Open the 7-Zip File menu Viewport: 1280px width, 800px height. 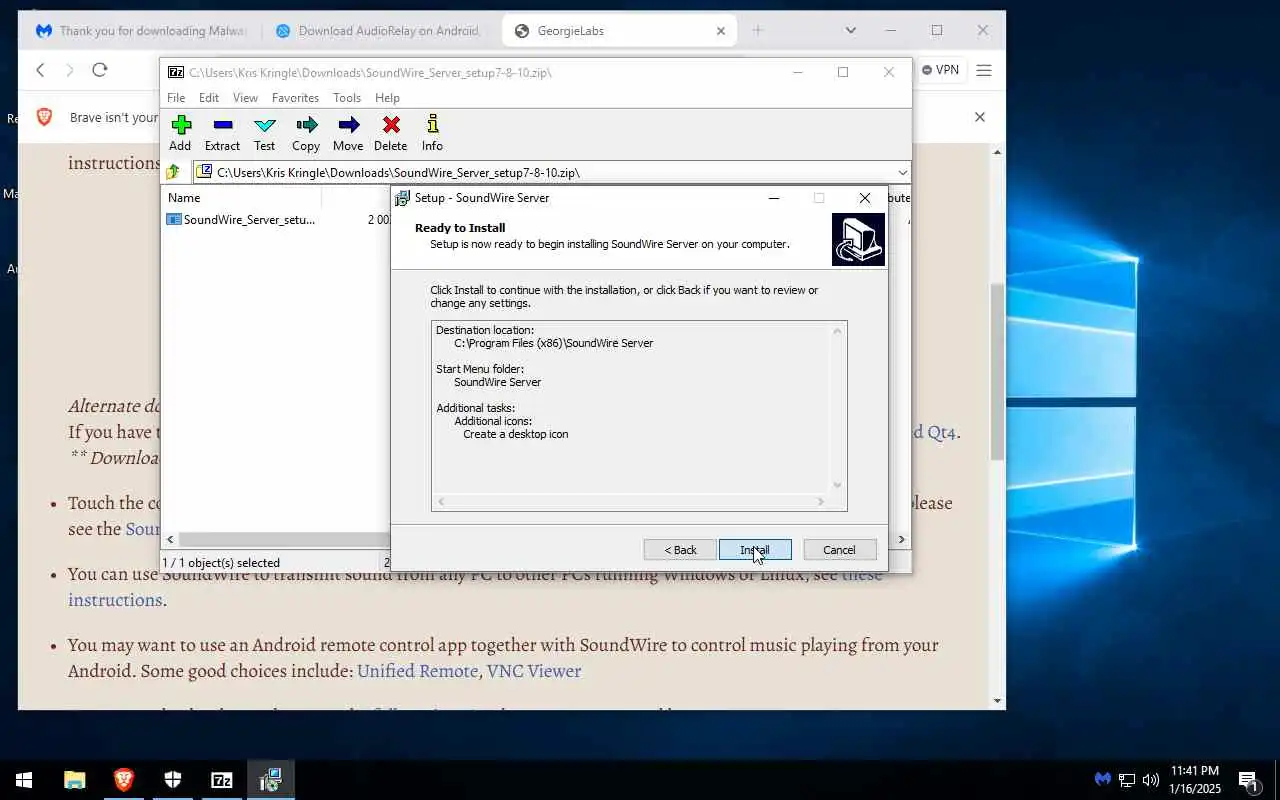tap(176, 98)
